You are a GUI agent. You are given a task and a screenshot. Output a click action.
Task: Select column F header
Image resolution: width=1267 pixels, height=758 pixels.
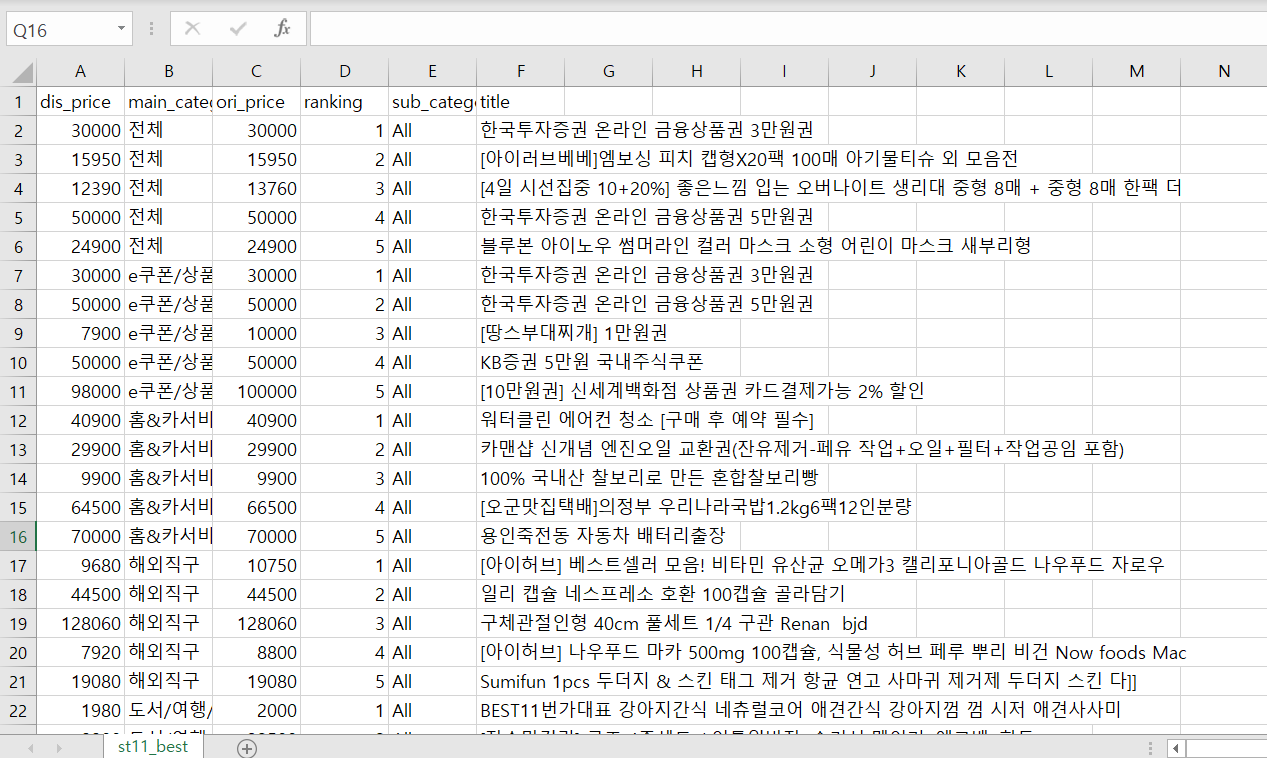pos(520,72)
